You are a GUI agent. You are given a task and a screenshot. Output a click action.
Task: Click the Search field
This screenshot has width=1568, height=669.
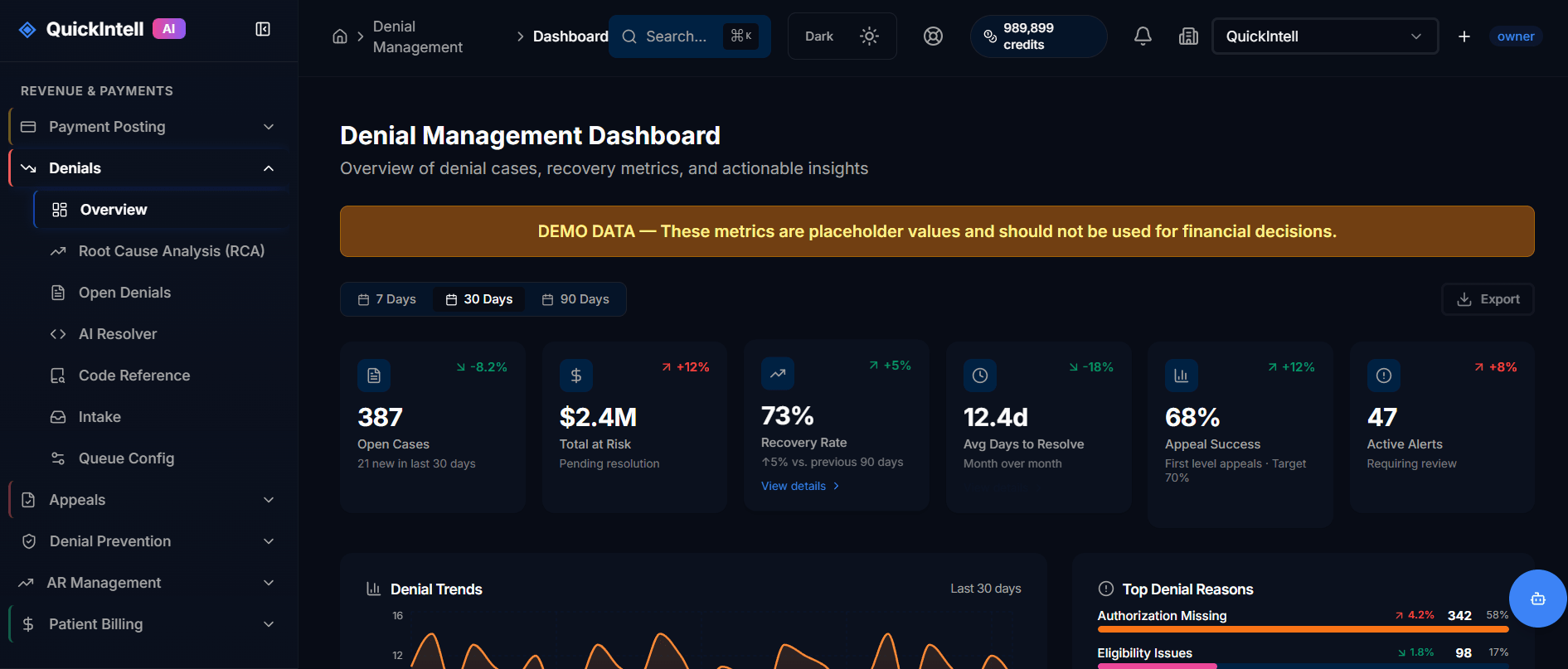[690, 36]
